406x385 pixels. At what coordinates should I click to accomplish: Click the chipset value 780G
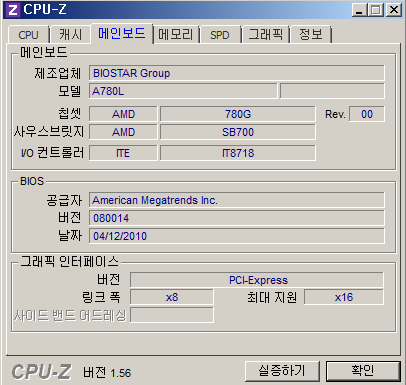(238, 114)
